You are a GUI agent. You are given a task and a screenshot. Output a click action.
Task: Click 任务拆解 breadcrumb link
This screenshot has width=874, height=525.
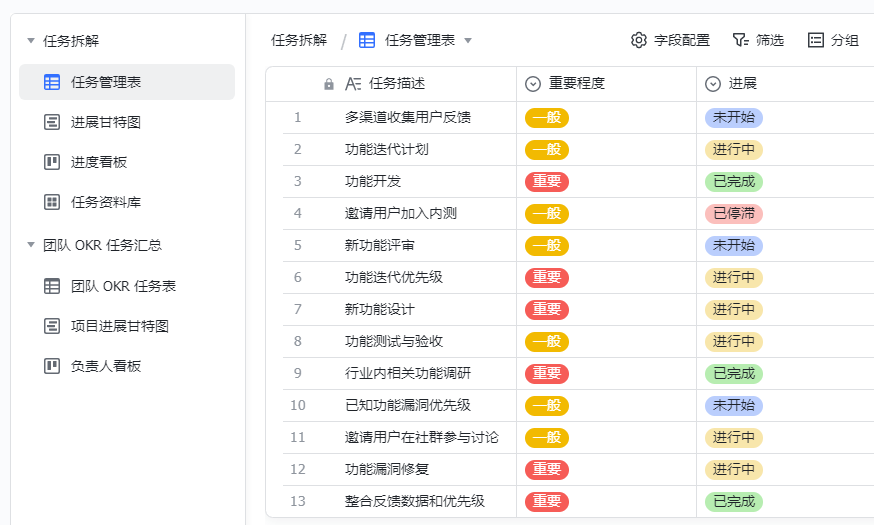(x=299, y=40)
